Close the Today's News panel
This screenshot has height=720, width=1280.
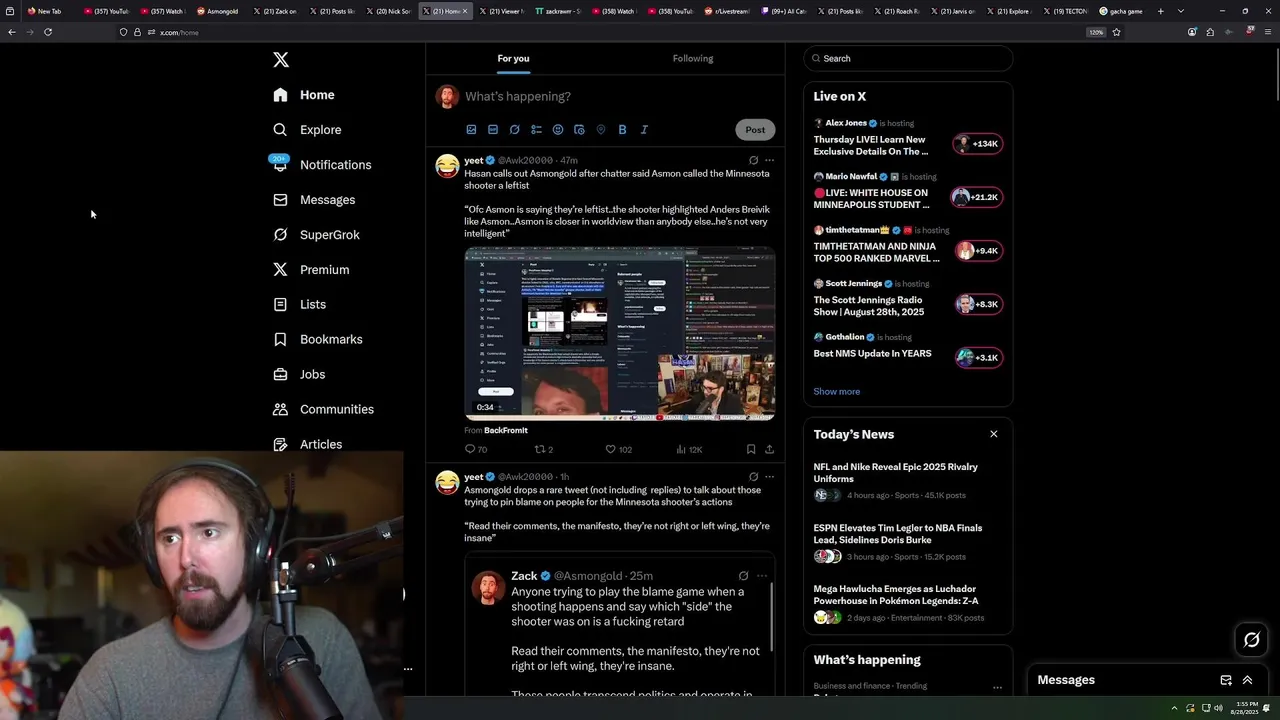pos(993,434)
